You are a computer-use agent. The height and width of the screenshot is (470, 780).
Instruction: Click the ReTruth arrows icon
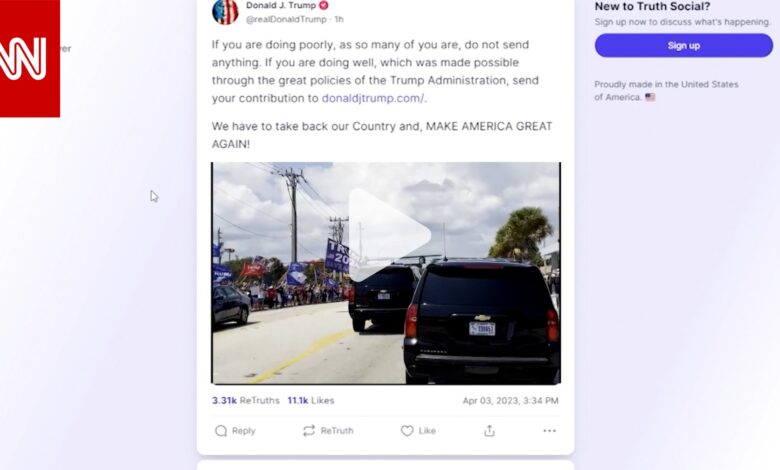(x=309, y=431)
